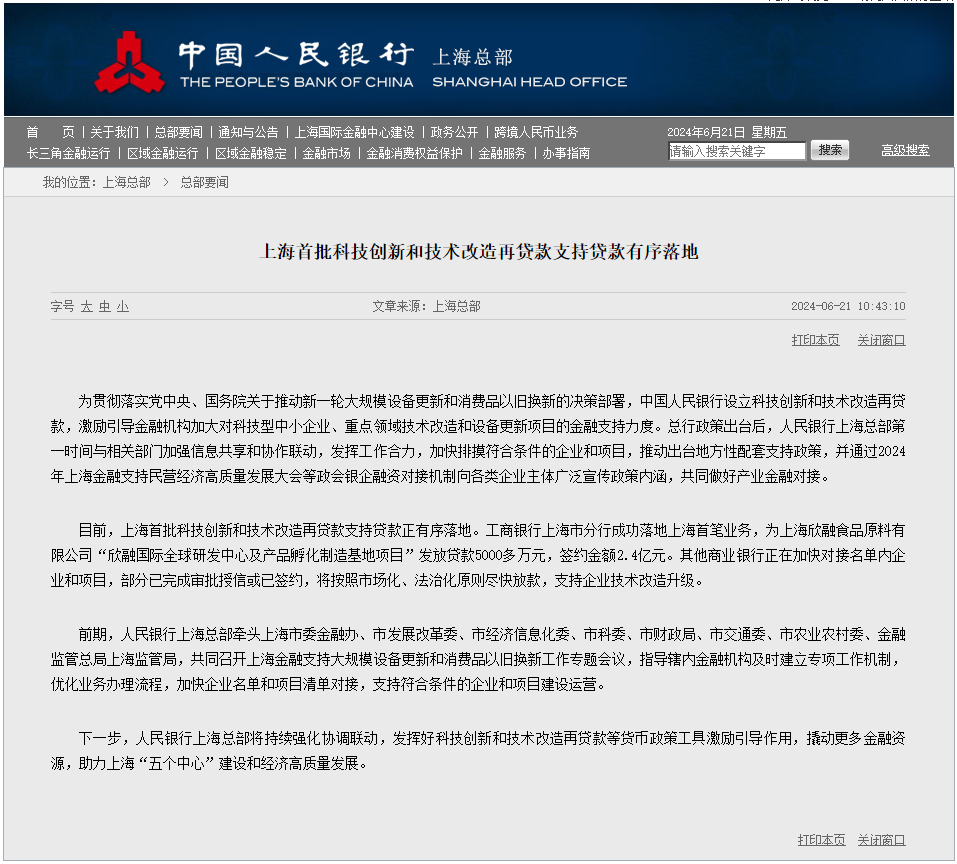Click the search keyword input field
Screen dimensions: 957x864
(736, 151)
